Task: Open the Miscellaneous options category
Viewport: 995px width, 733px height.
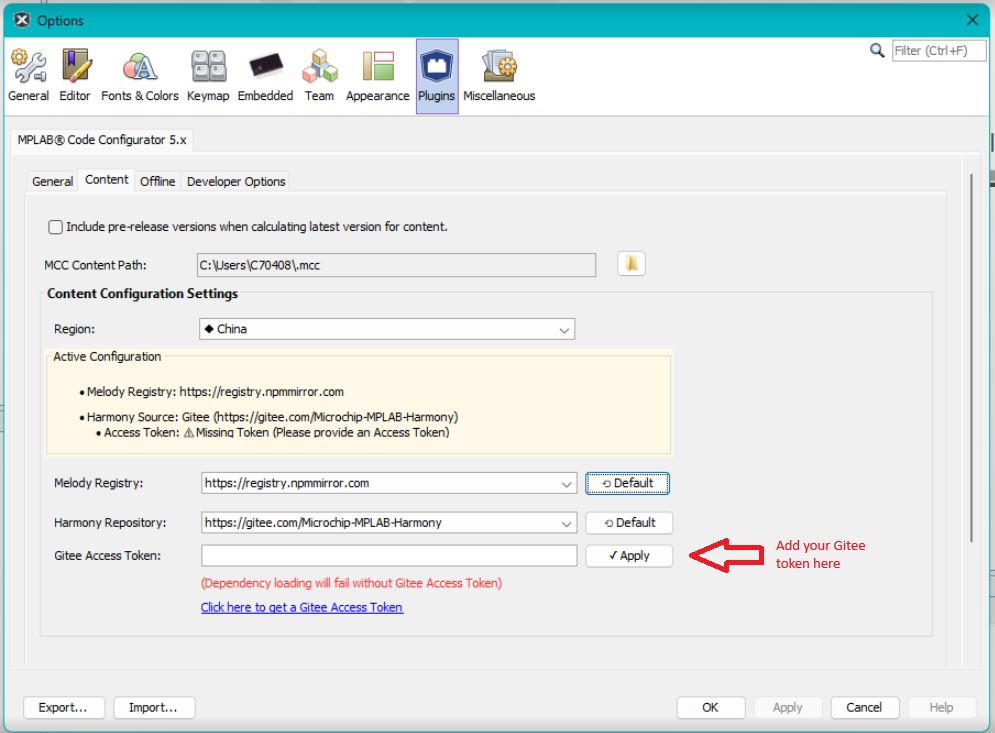Action: tap(499, 76)
